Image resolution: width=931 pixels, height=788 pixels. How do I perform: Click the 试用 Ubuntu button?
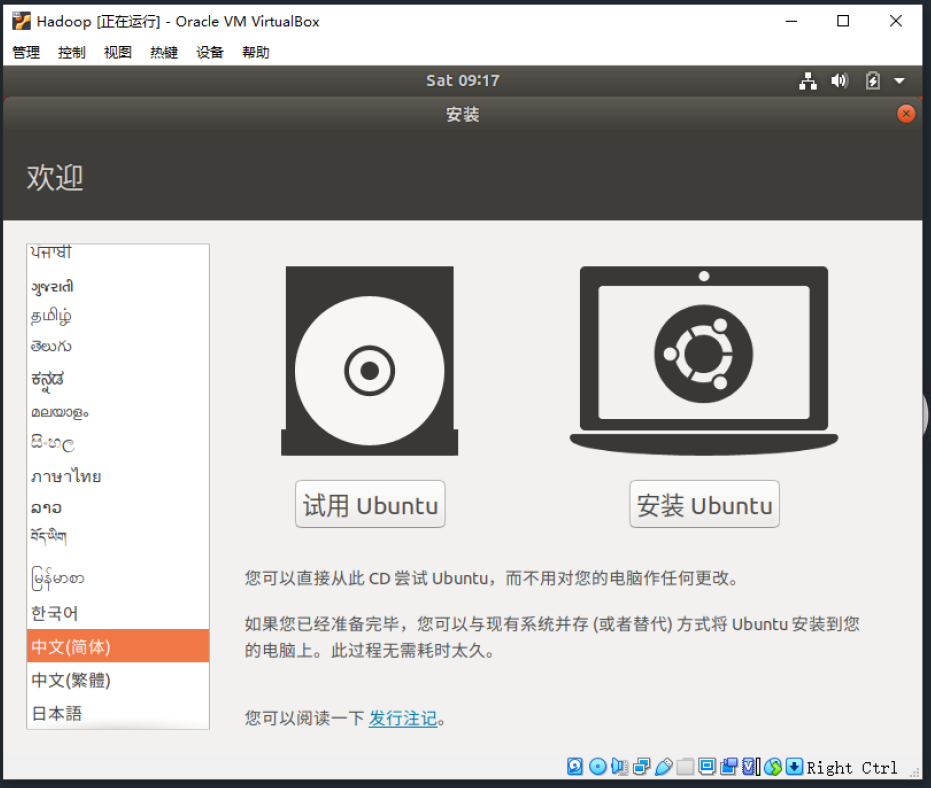click(x=370, y=504)
